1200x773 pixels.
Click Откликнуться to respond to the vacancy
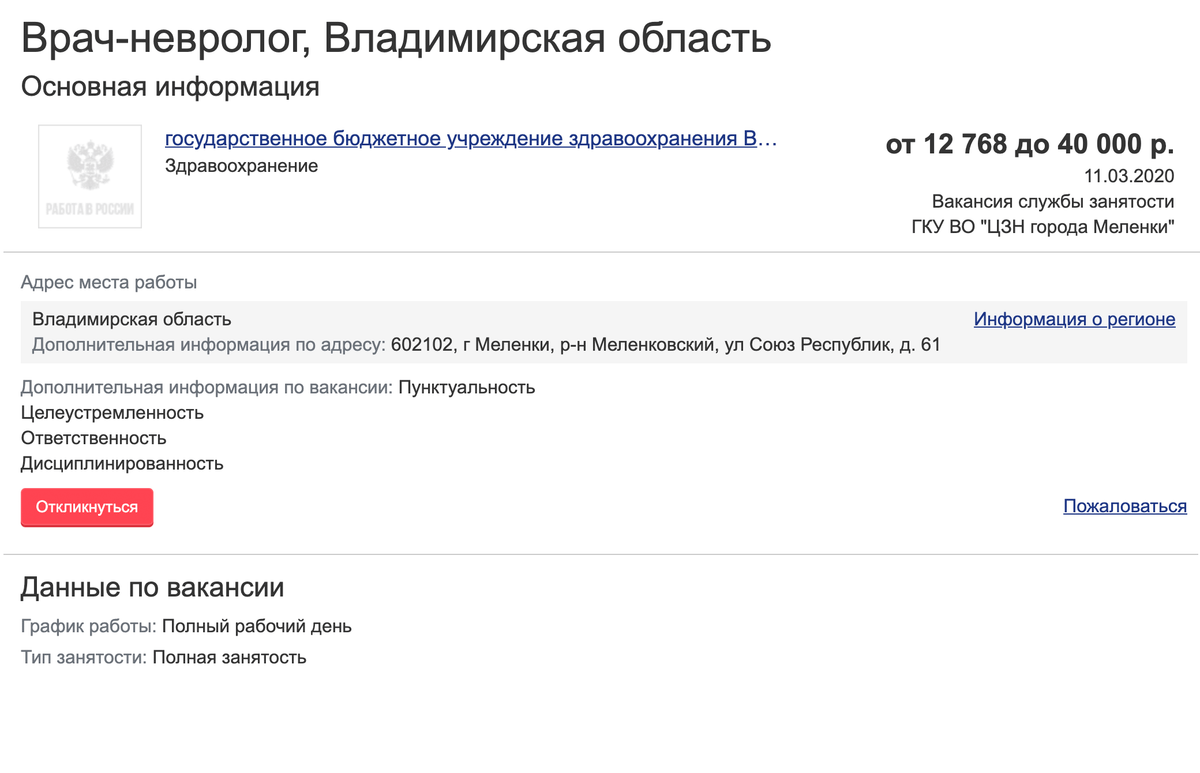click(86, 507)
